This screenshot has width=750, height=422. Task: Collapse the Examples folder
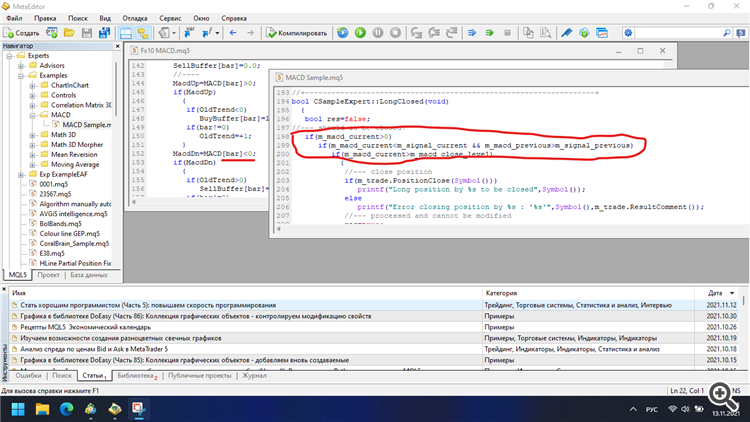[x=21, y=76]
